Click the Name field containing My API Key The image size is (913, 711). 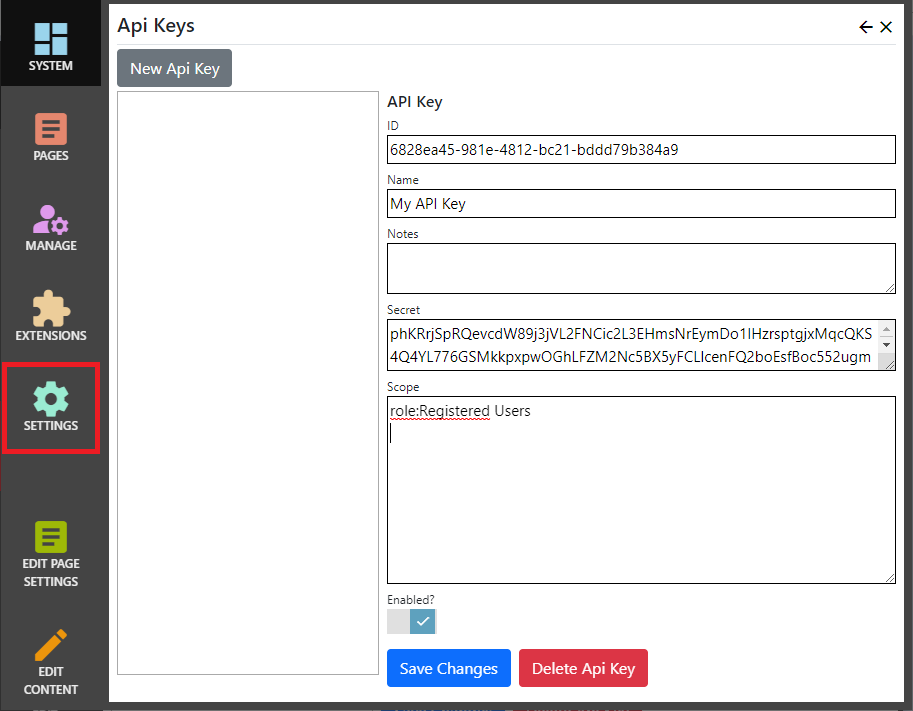click(x=641, y=204)
